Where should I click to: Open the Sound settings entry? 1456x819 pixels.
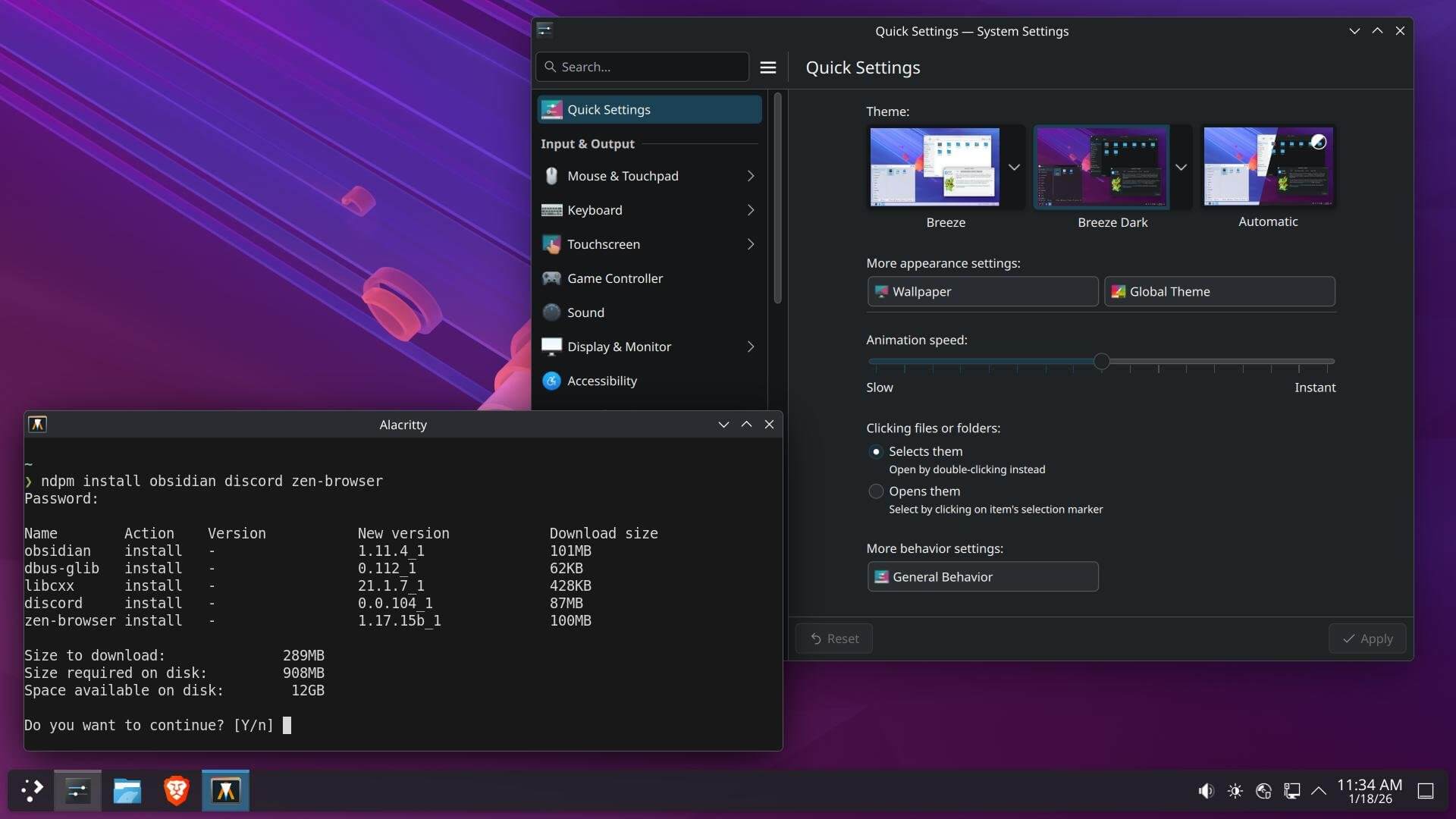[585, 312]
